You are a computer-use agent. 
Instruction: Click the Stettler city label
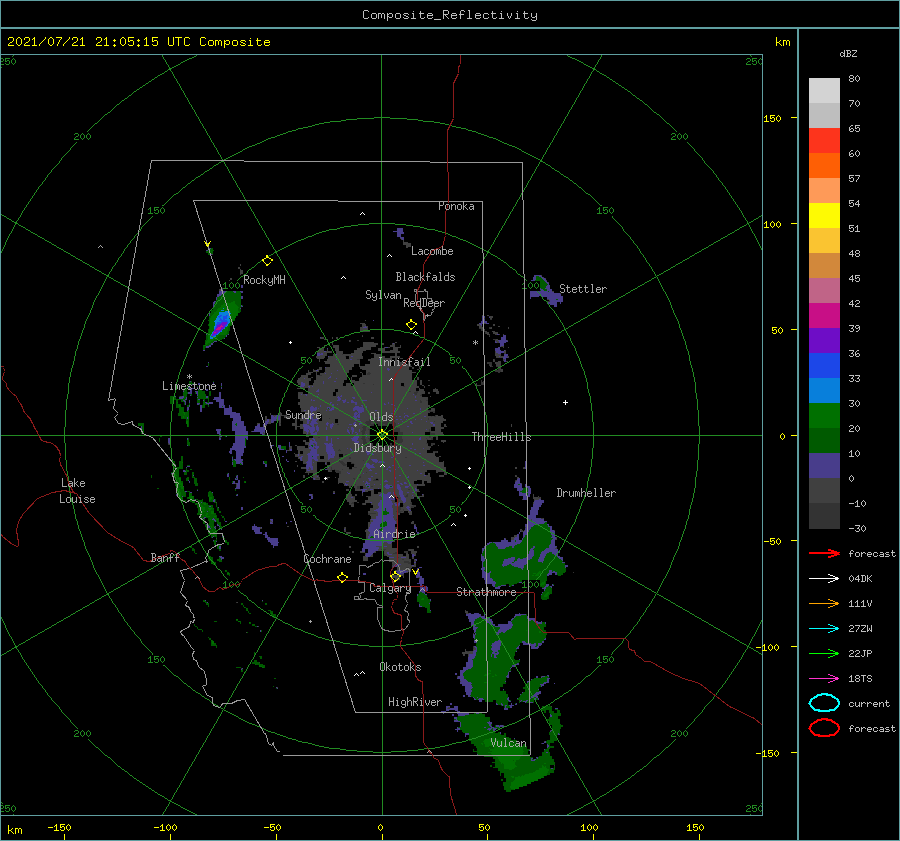click(x=583, y=289)
